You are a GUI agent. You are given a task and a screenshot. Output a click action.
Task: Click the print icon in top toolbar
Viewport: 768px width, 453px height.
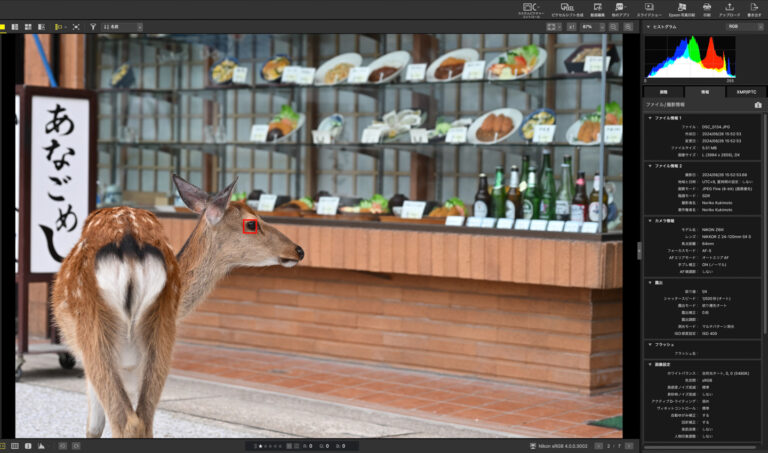706,8
